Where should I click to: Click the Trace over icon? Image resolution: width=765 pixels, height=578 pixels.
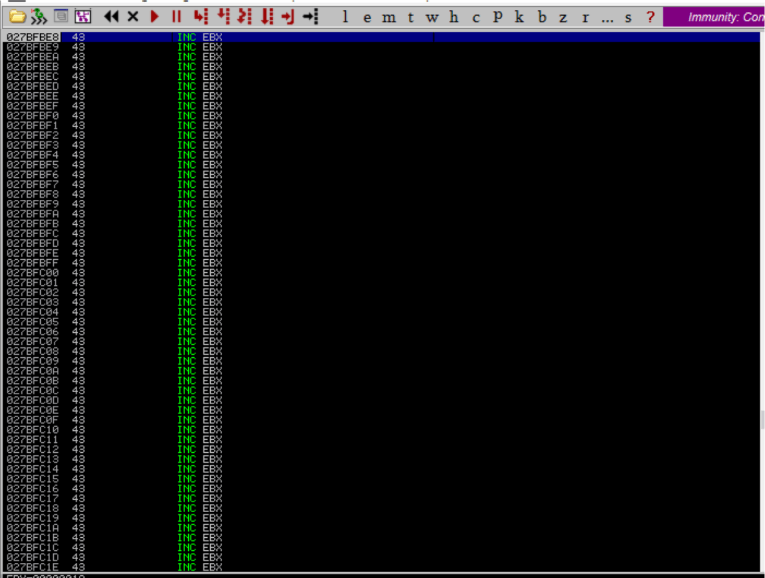267,17
